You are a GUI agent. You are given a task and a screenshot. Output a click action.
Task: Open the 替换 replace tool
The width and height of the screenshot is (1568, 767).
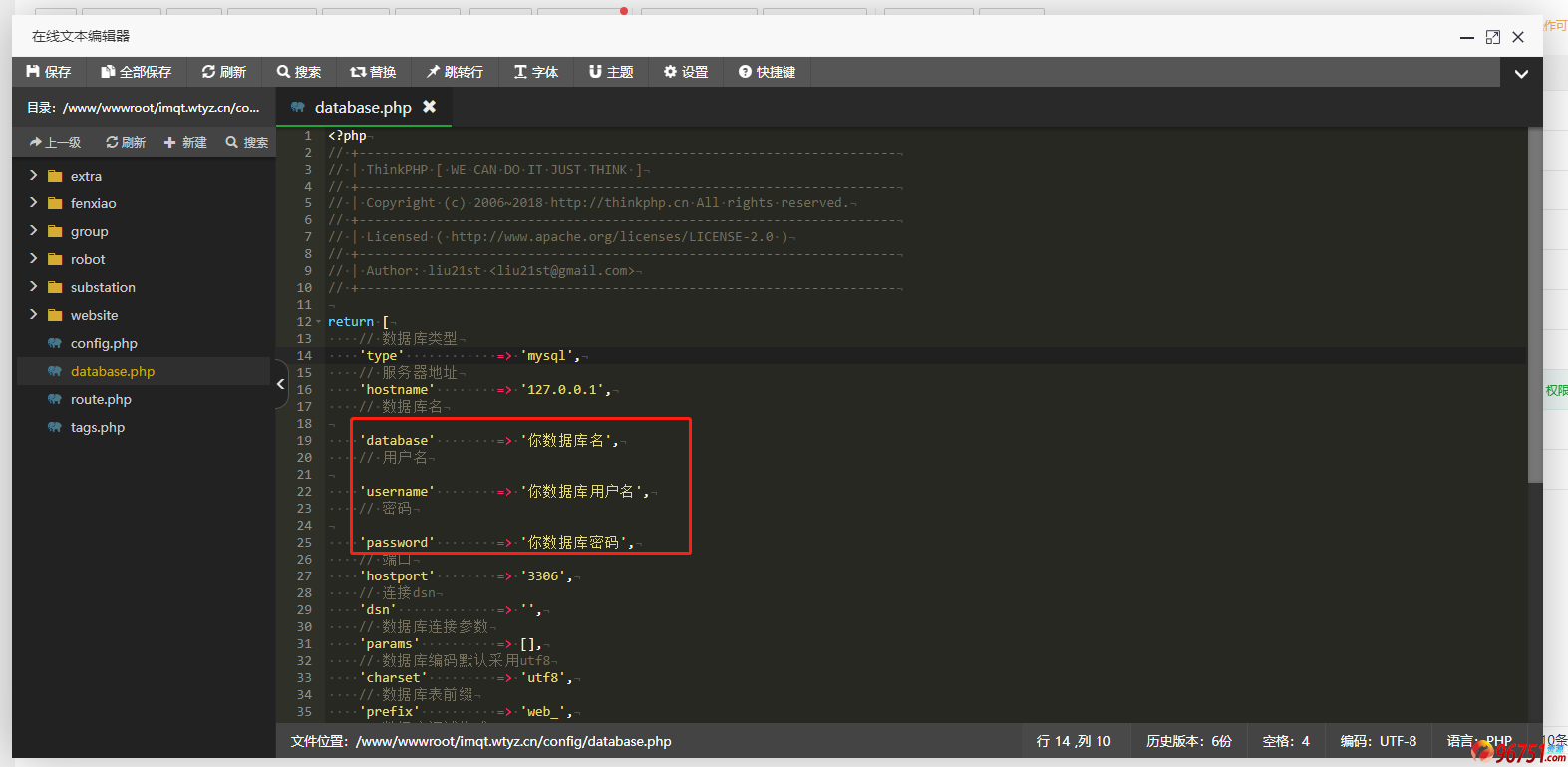[373, 72]
